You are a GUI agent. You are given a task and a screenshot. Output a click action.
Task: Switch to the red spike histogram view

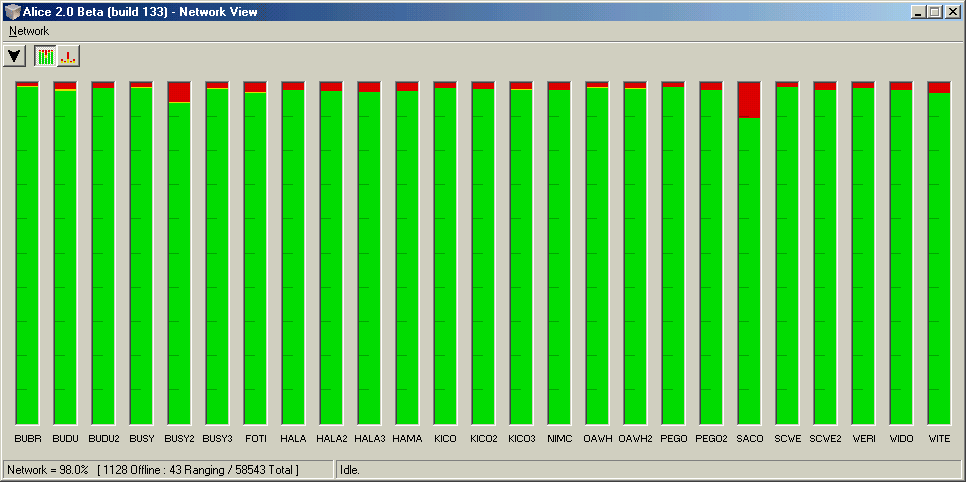pos(68,56)
